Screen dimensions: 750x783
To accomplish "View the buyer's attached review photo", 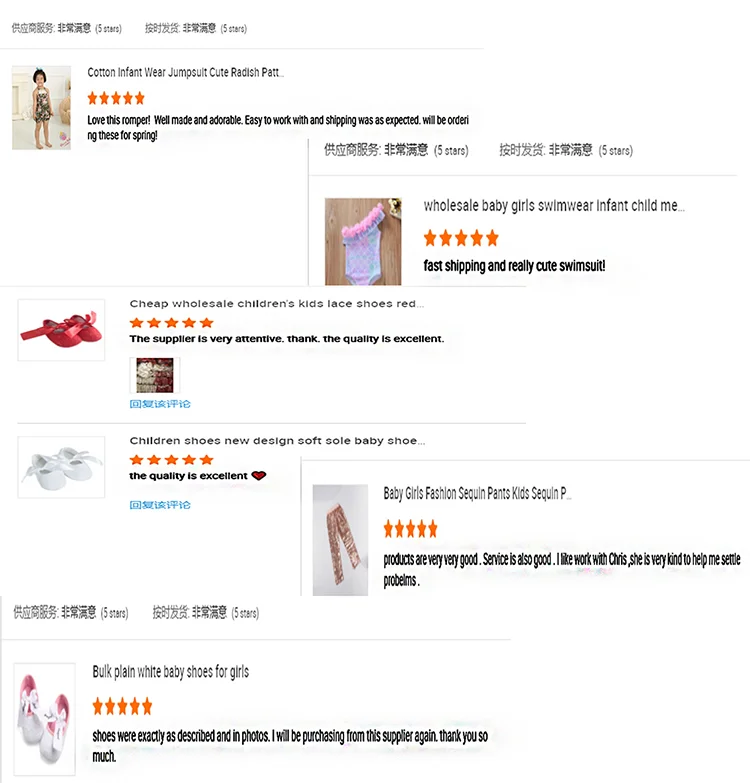I will click(155, 375).
